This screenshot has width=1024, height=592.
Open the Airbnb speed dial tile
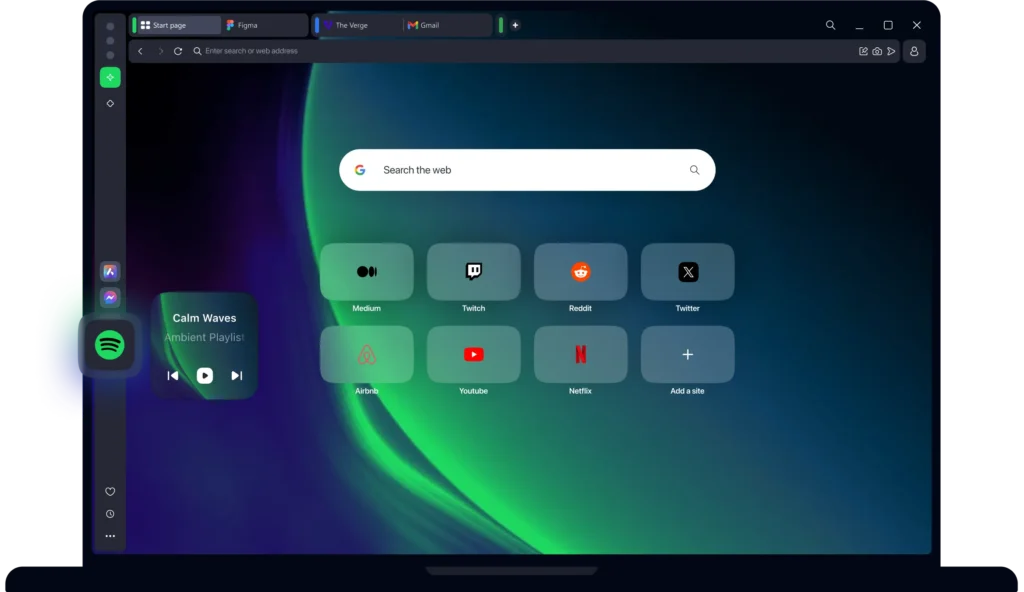click(x=366, y=354)
